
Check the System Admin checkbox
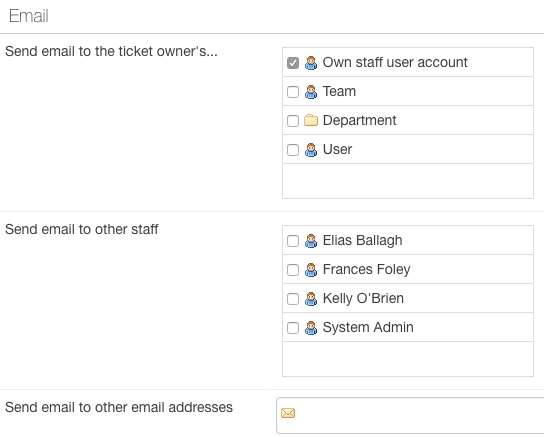pos(293,328)
